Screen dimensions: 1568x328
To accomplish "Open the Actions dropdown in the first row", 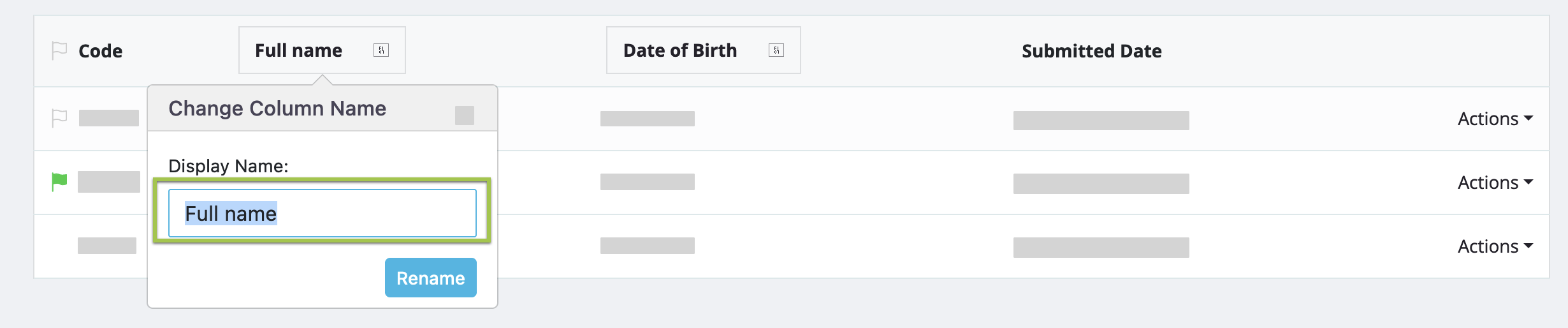I will point(1495,119).
